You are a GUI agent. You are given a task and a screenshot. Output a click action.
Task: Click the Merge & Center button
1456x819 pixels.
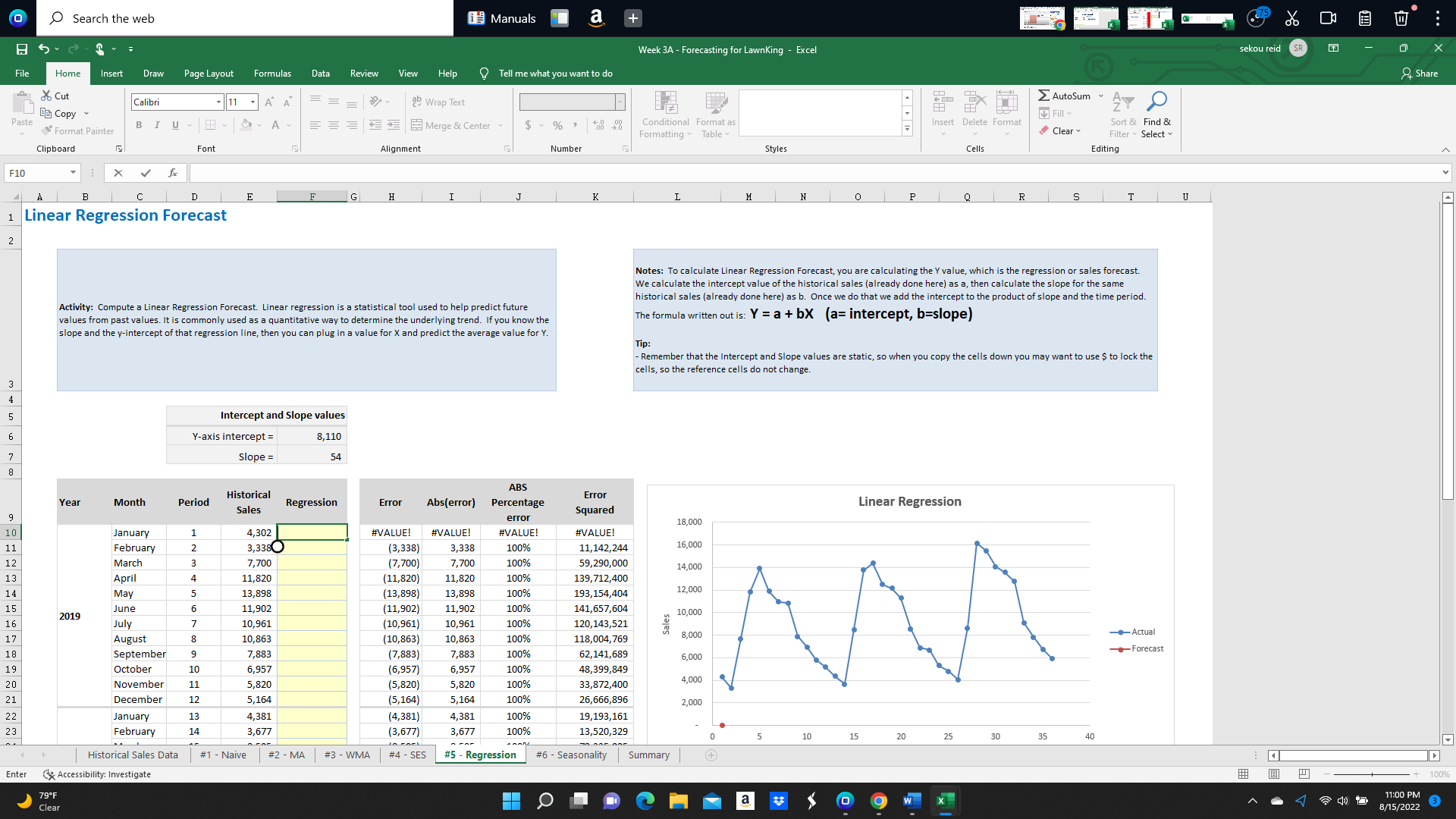click(454, 124)
